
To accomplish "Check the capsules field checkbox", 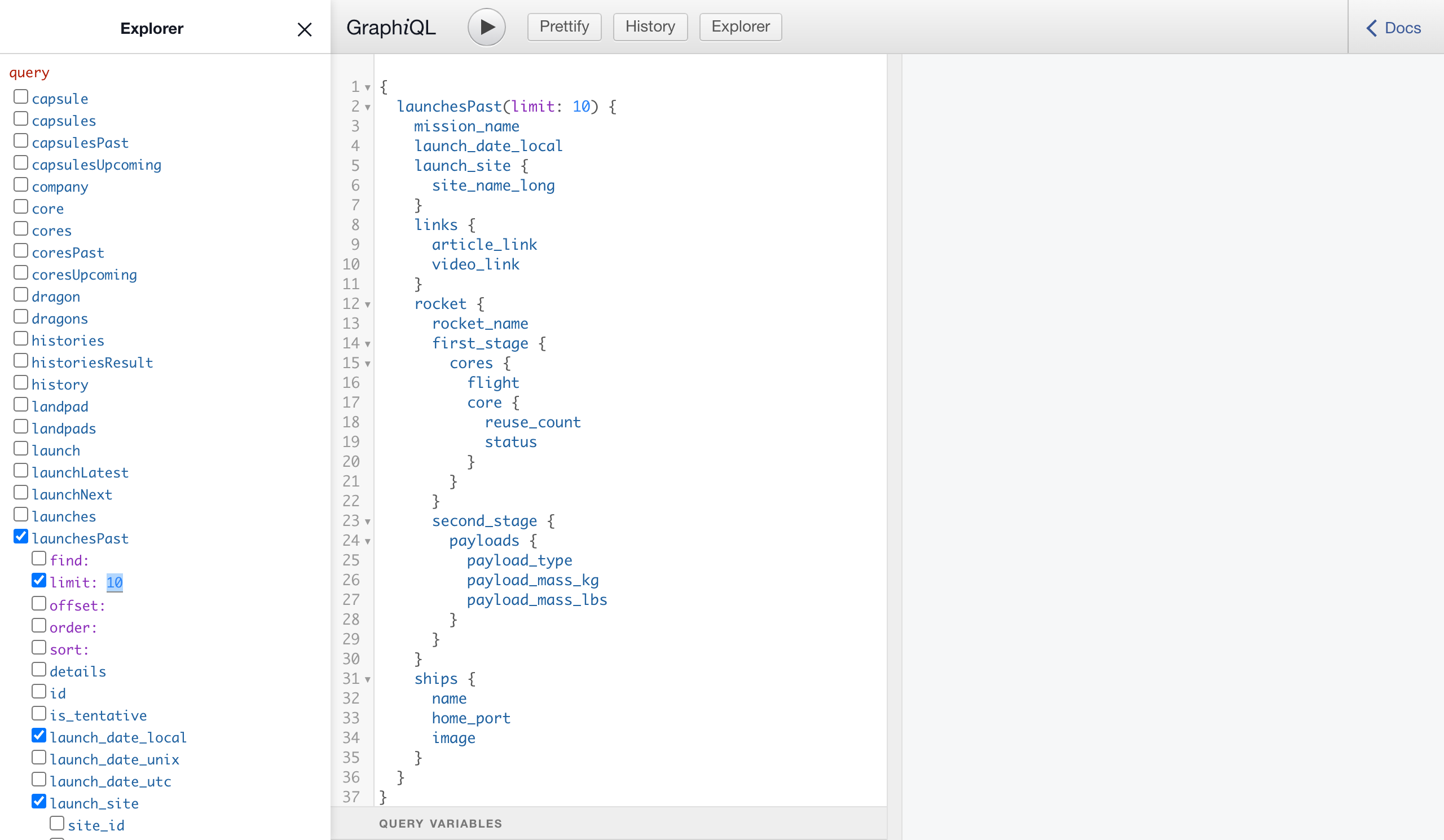I will (21, 118).
